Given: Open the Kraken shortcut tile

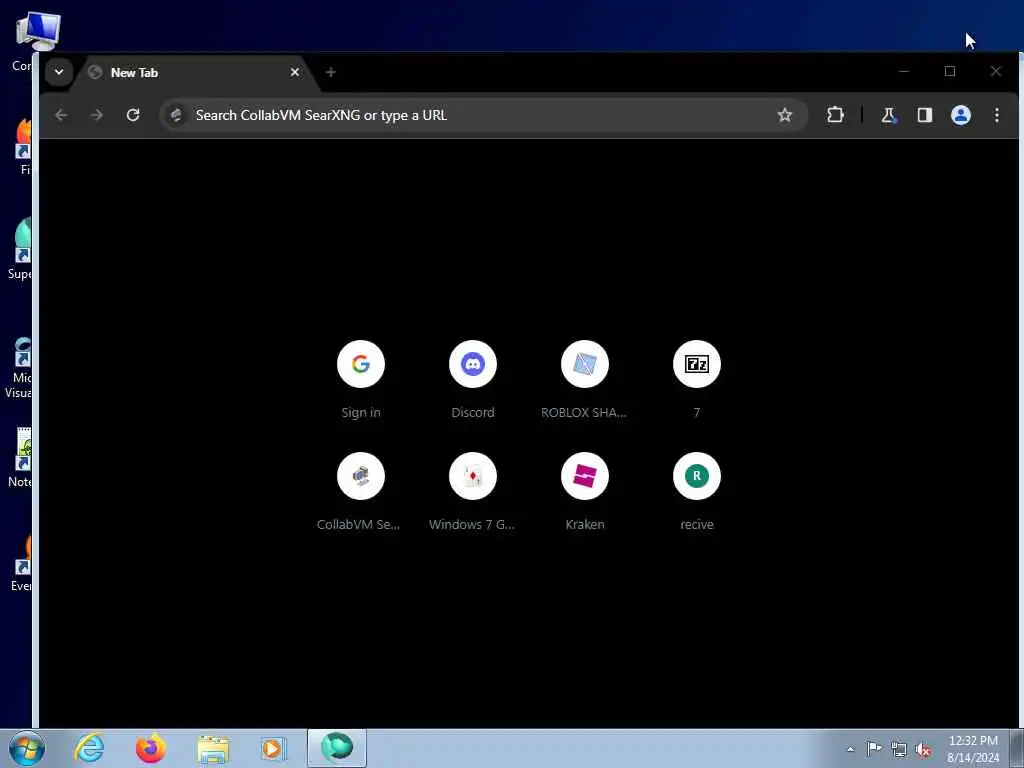Looking at the screenshot, I should 584,492.
